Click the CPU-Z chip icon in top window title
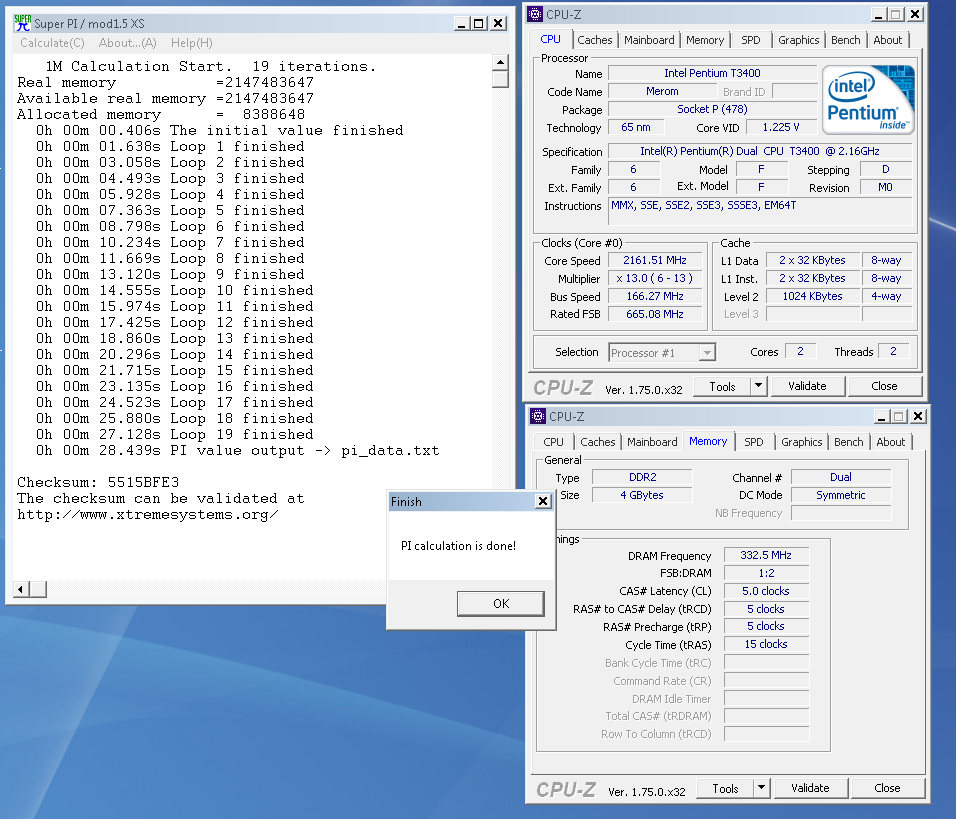Image resolution: width=956 pixels, height=819 pixels. click(535, 14)
